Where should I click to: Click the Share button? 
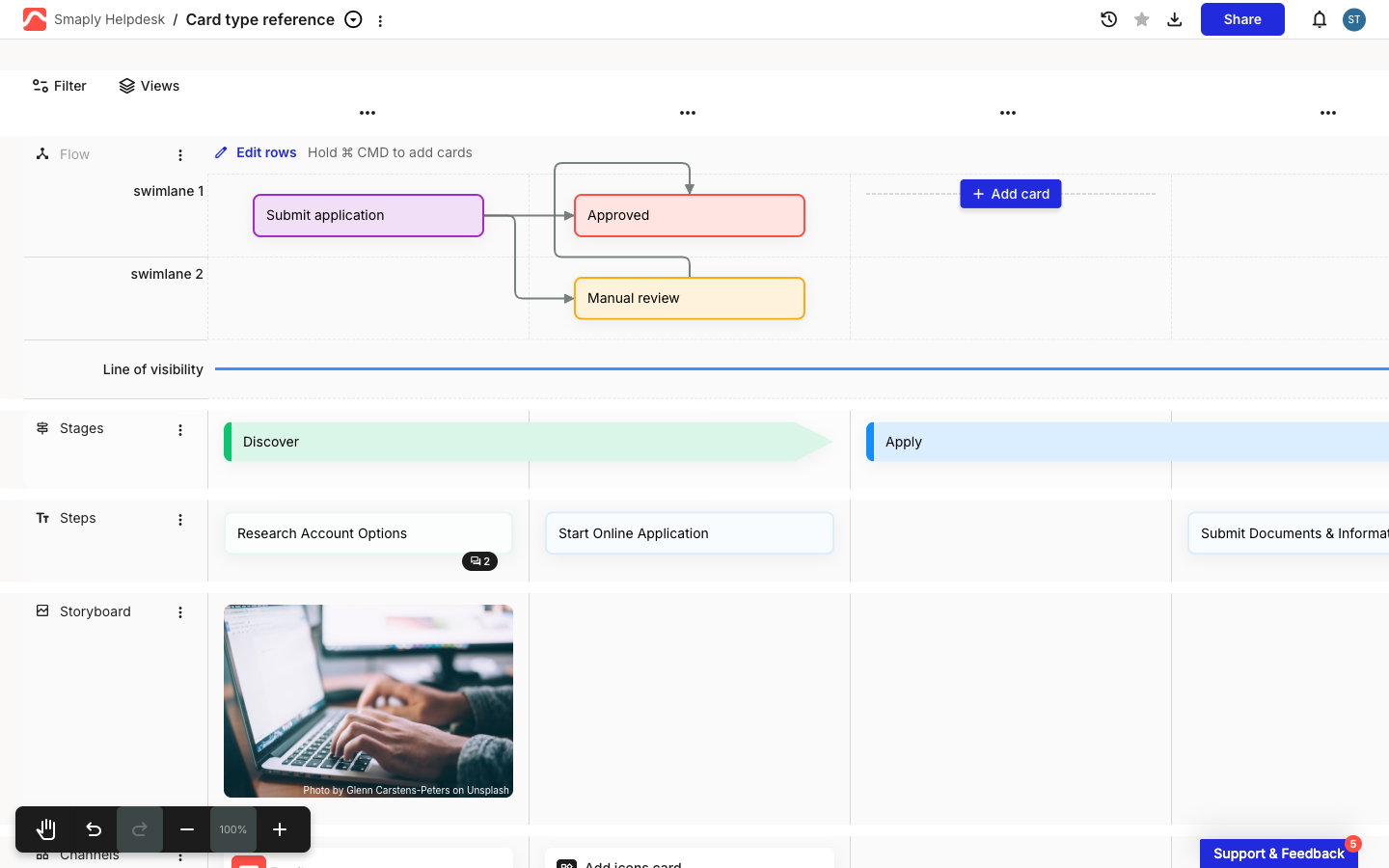1242,19
